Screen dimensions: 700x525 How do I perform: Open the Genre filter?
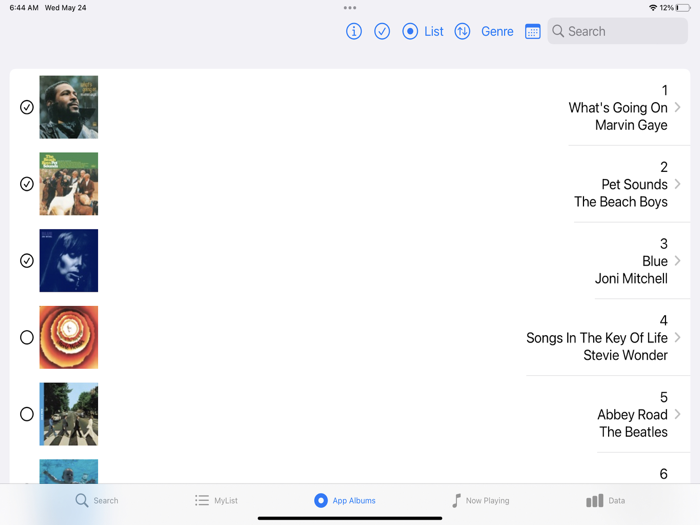497,31
